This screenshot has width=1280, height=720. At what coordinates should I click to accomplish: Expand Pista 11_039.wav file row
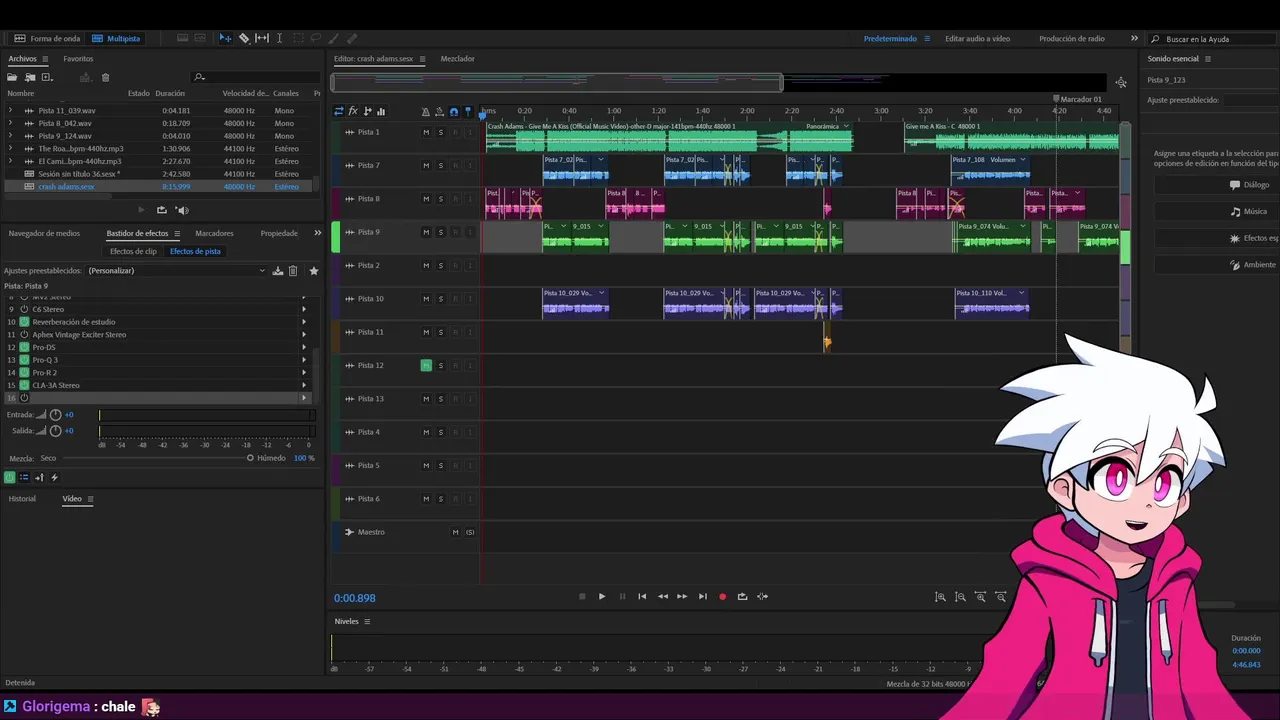[11, 111]
